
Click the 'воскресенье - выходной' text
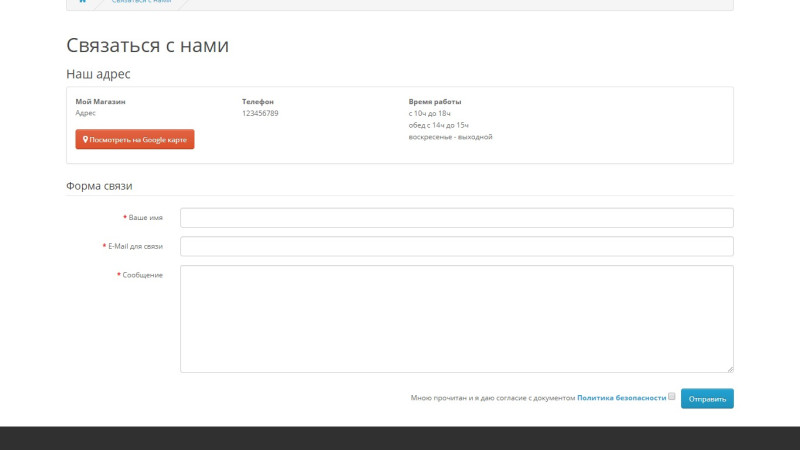click(x=451, y=137)
